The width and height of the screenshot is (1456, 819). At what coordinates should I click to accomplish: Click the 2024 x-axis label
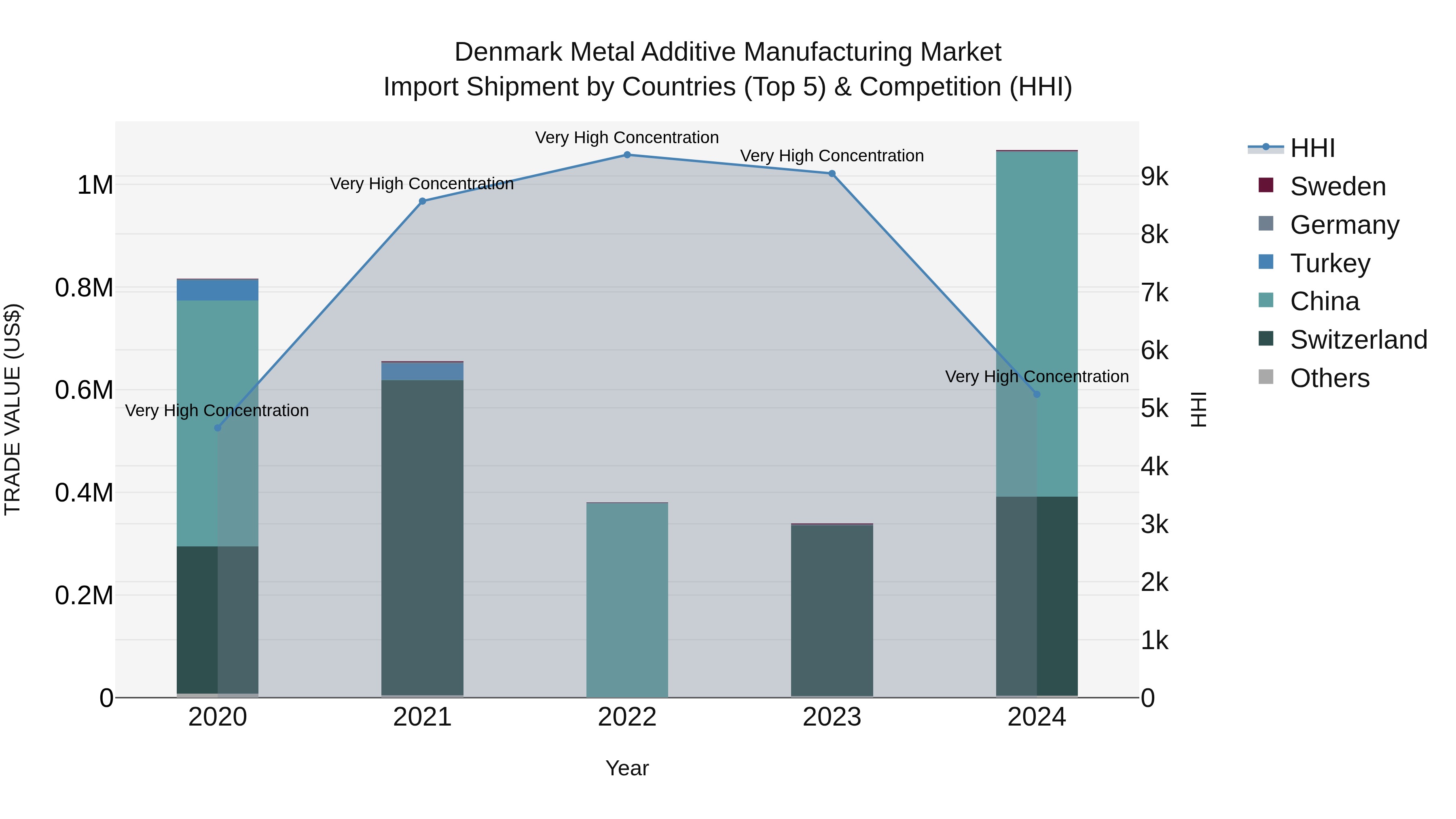point(1037,717)
